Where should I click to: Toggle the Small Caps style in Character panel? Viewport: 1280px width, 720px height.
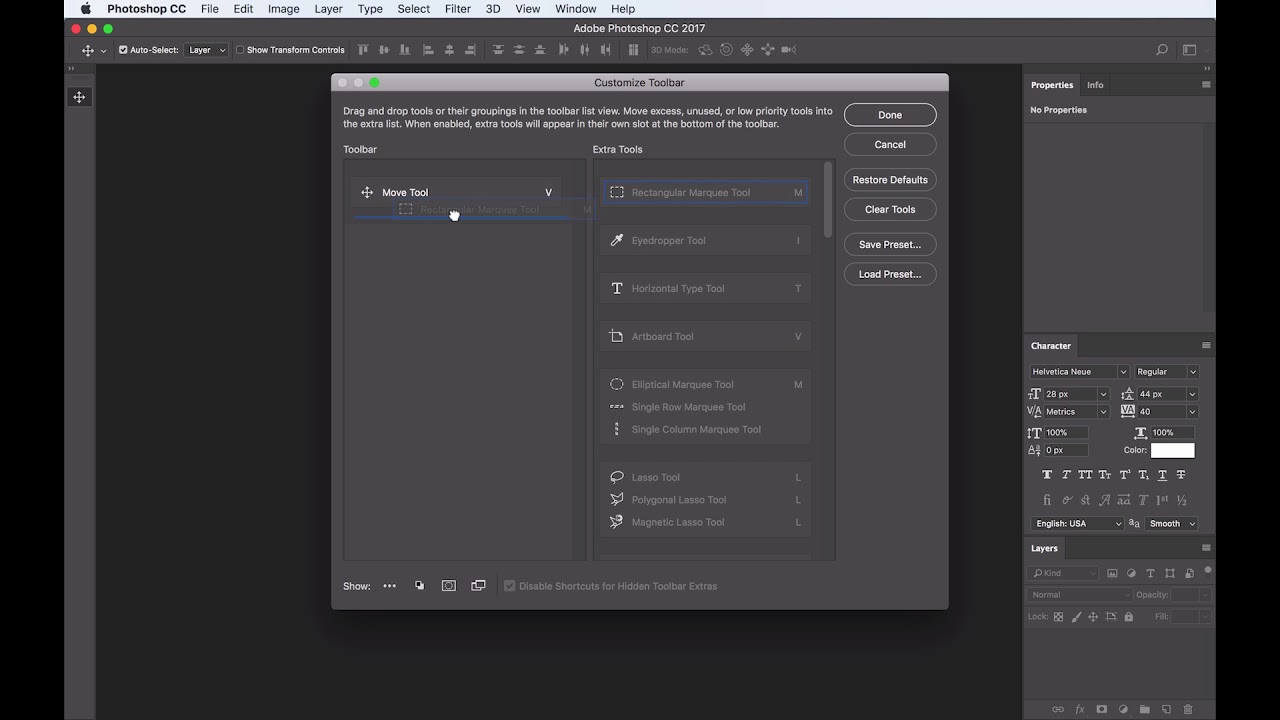pyautogui.click(x=1104, y=475)
